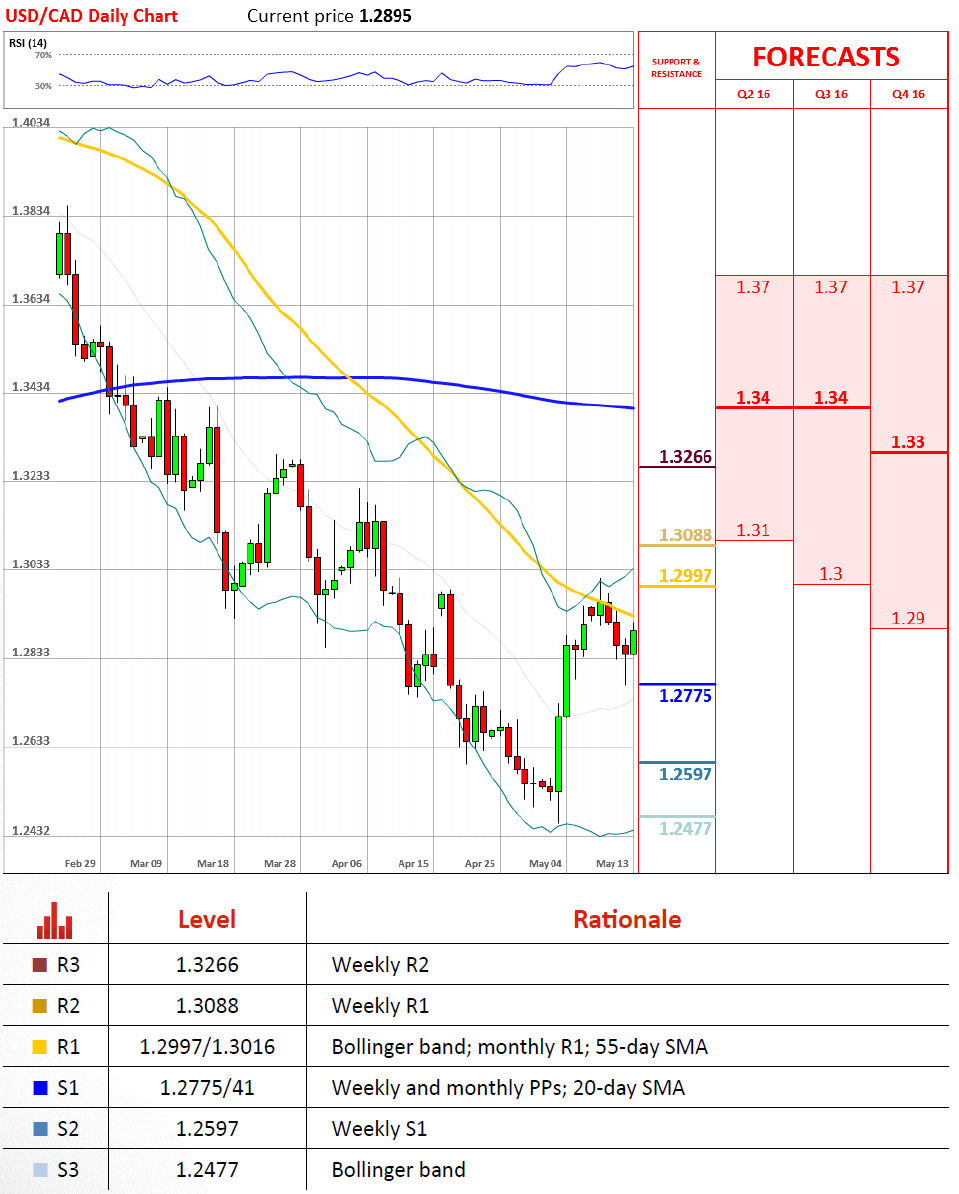Click the Q3 16 forecast value 1.3
Image resolution: width=959 pixels, height=1194 pixels.
[x=831, y=573]
